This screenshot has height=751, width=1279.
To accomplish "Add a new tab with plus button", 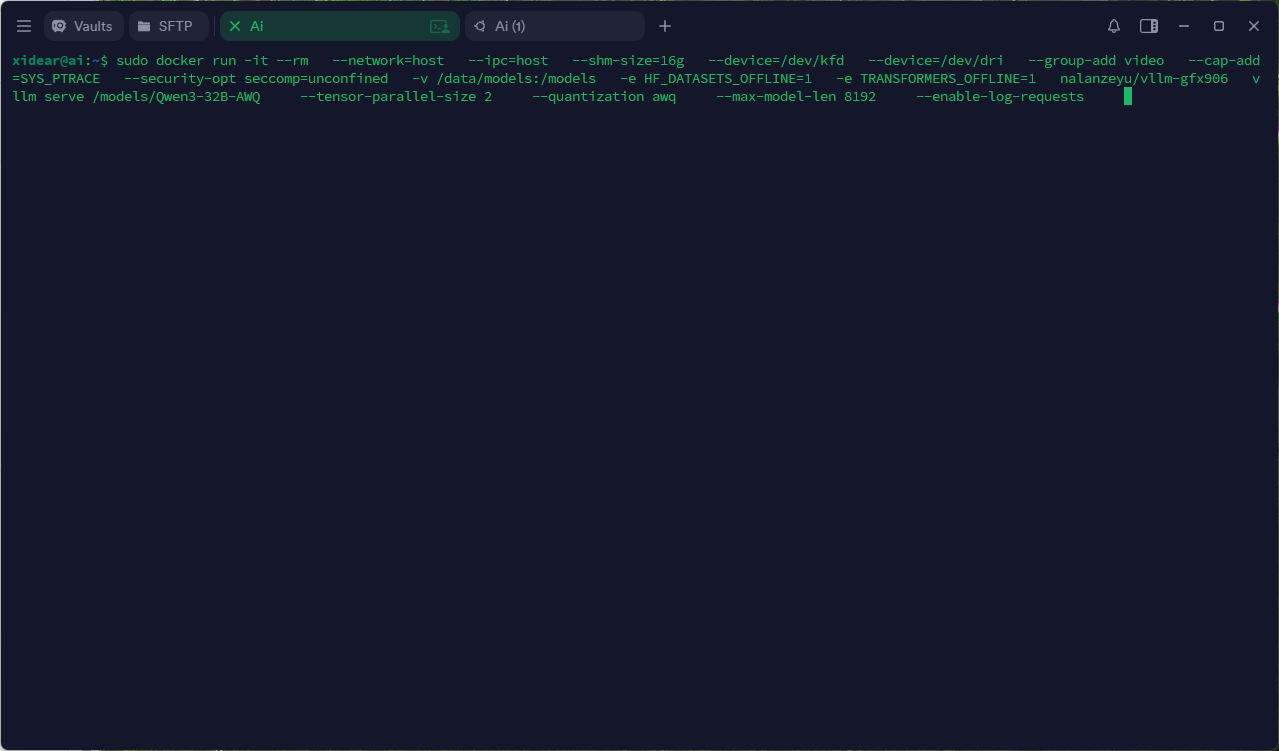I will tap(665, 26).
